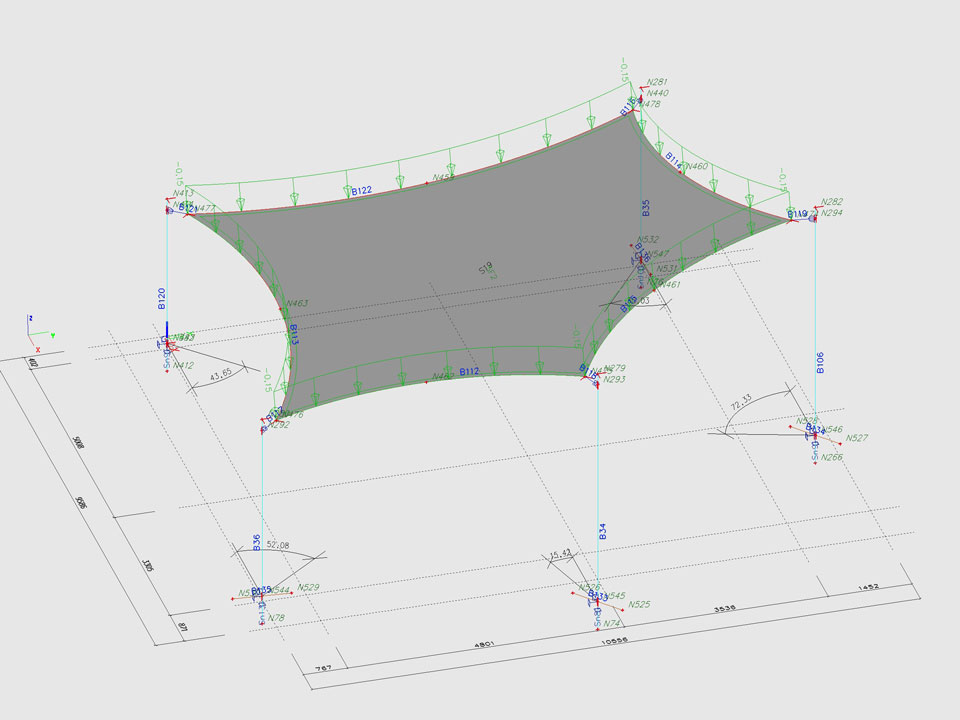Click beam label B122 on top edge
The image size is (960, 720).
tap(361, 189)
